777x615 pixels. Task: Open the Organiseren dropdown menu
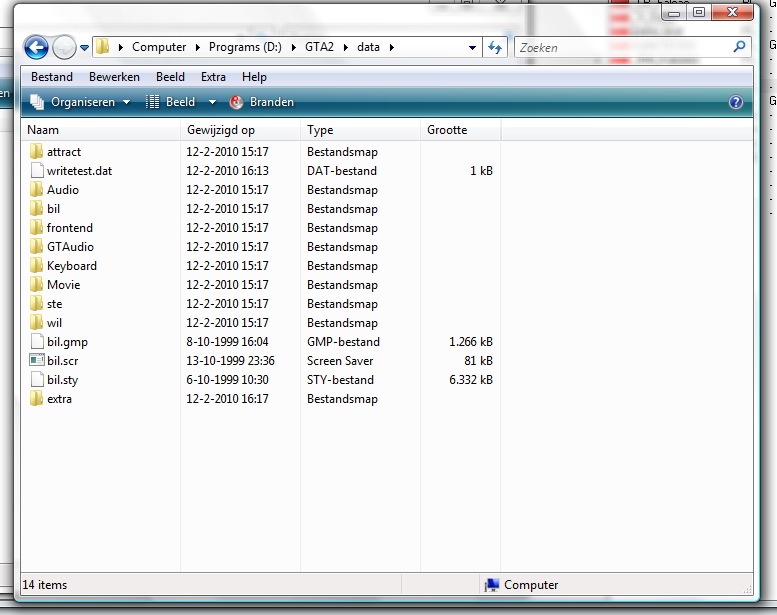(81, 102)
